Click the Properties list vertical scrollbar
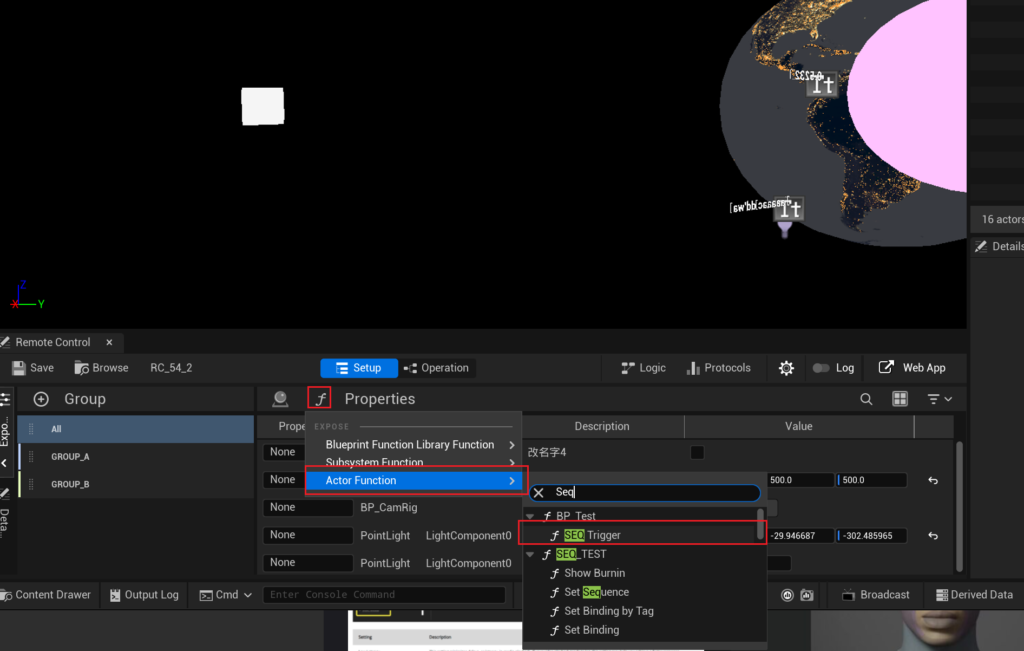This screenshot has width=1024, height=651. [x=959, y=506]
